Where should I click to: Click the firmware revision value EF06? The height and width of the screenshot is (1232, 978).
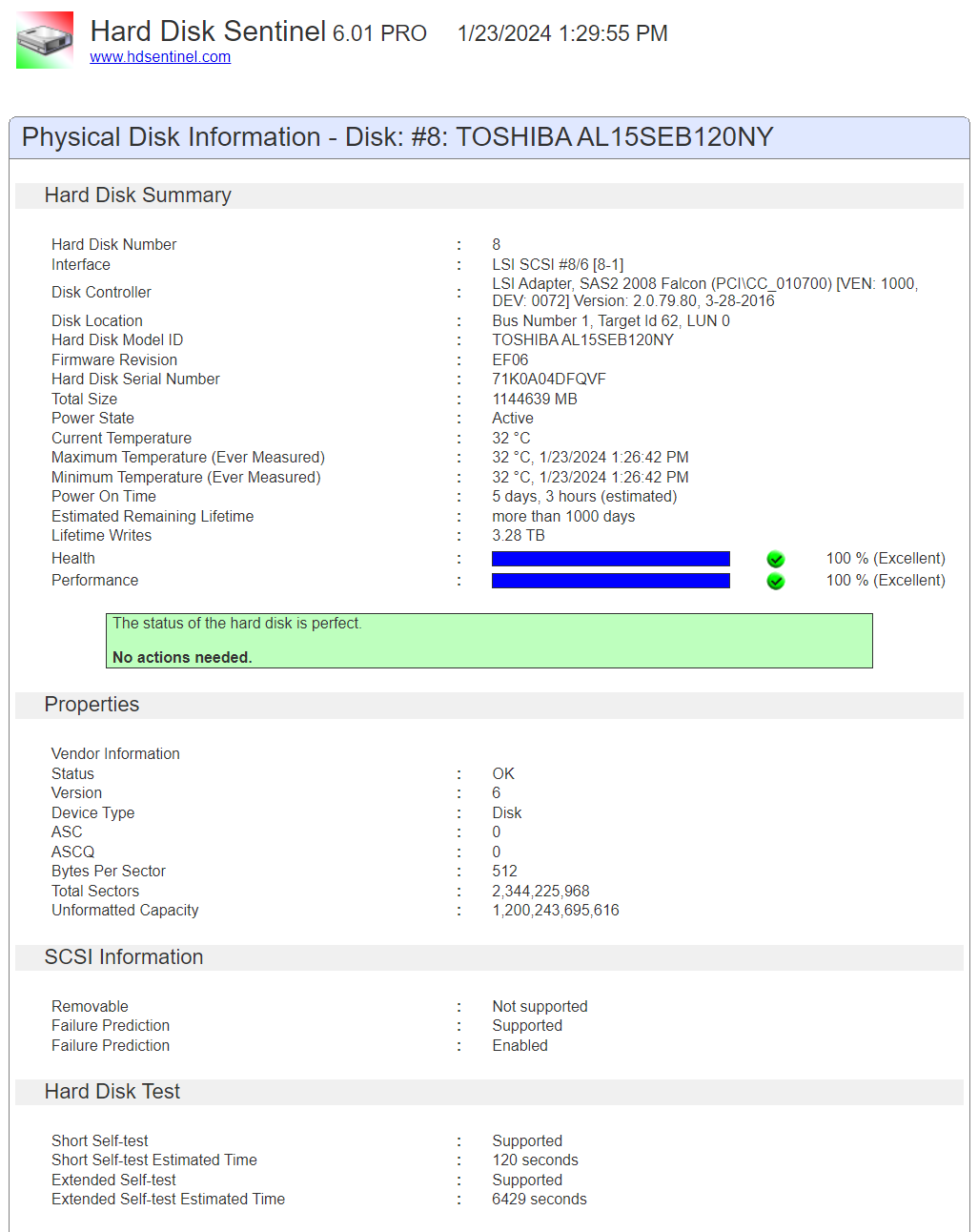(x=510, y=360)
